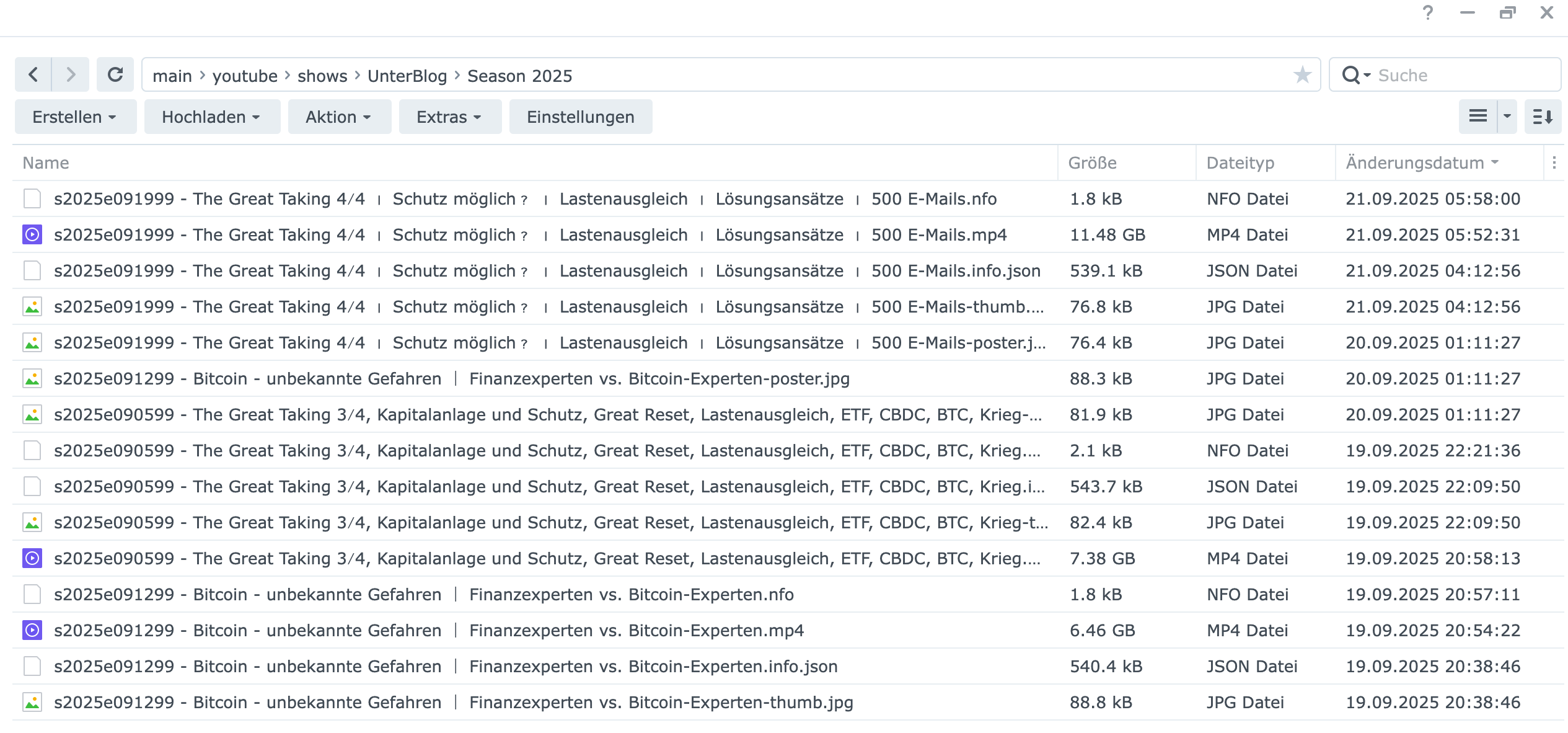Open the Extras menu
Viewport: 1568px width, 733px height.
pos(449,117)
